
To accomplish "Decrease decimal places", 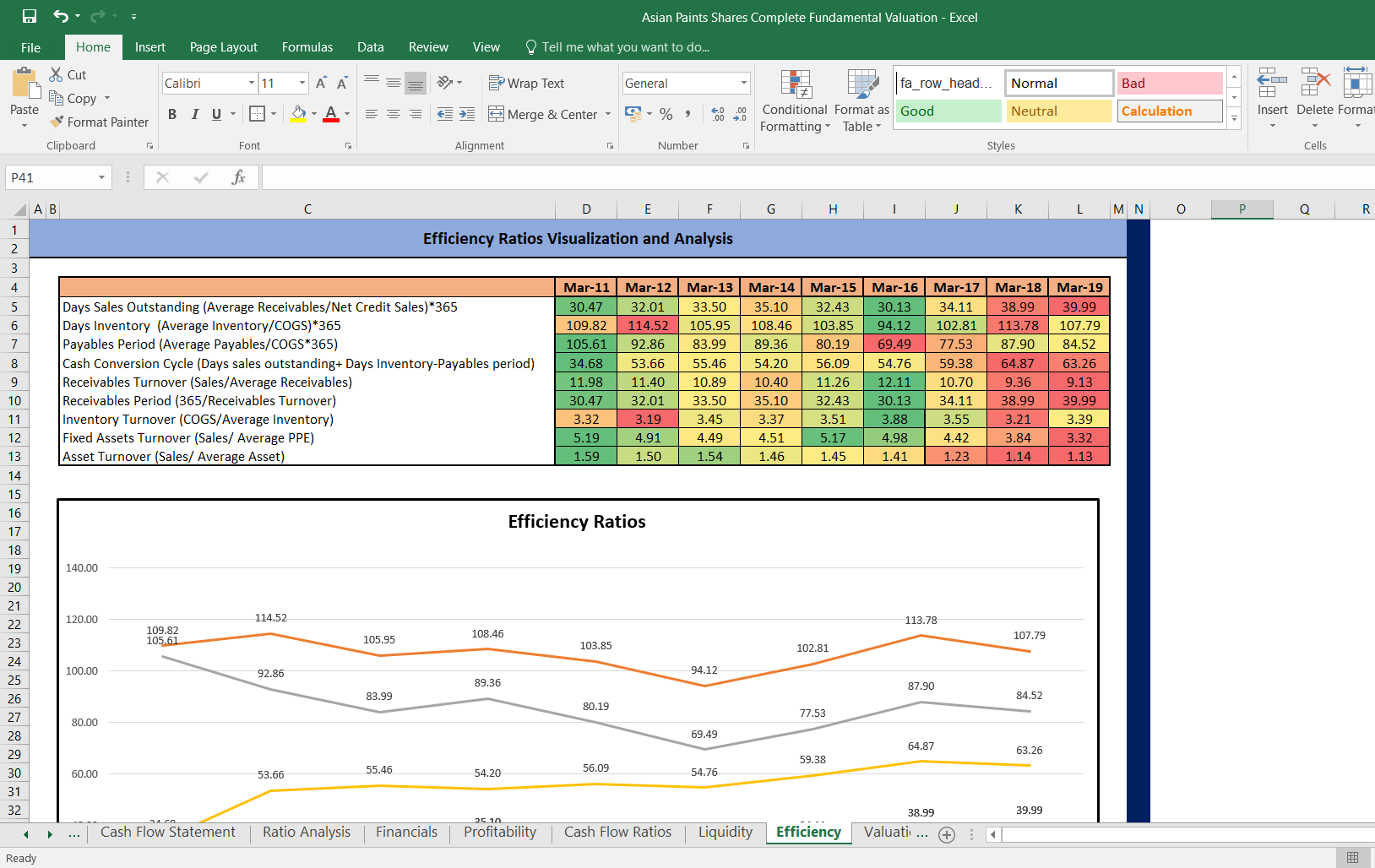I will pos(740,114).
